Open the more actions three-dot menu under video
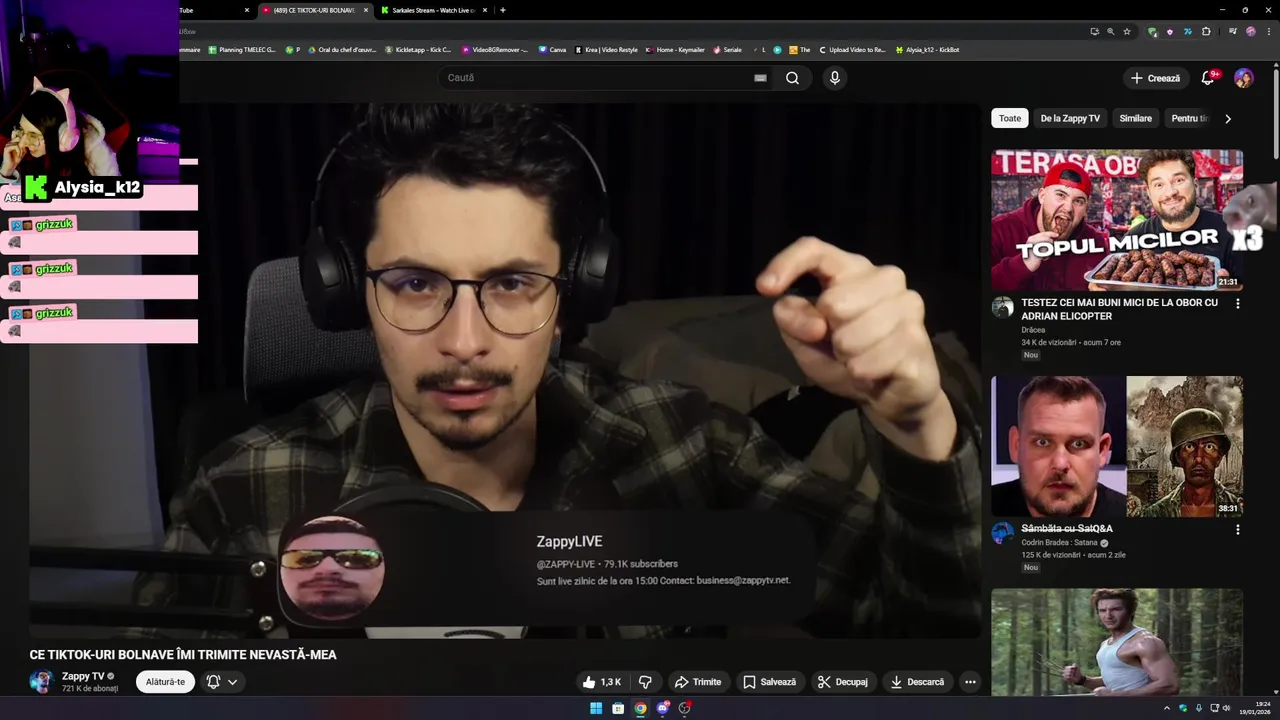 coord(970,682)
